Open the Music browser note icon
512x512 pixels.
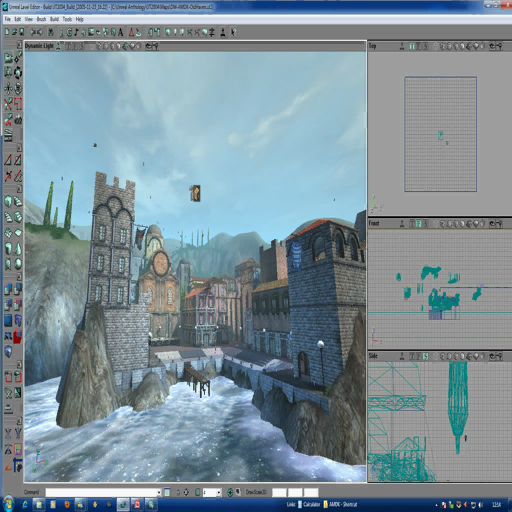click(76, 32)
